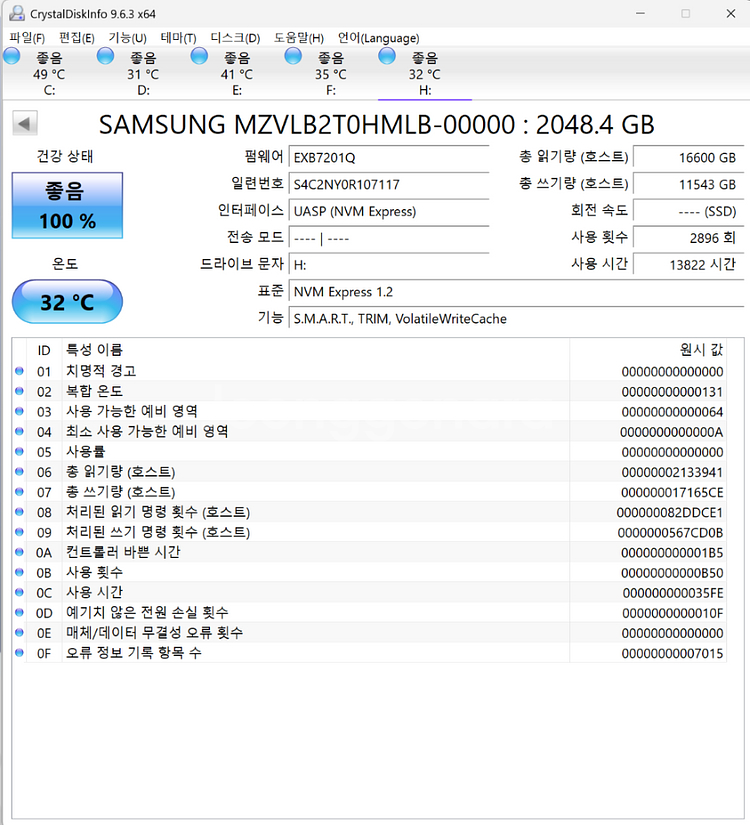Image resolution: width=750 pixels, height=825 pixels.
Task: Click the standard field NVM Express 1.2
Action: click(516, 291)
